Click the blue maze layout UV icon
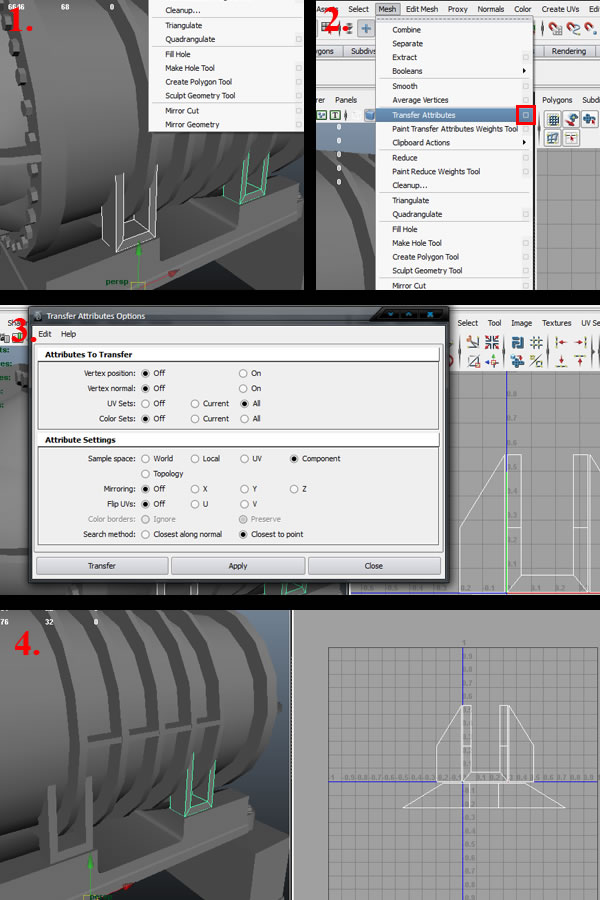Viewport: 600px width, 900px height. pos(518,342)
